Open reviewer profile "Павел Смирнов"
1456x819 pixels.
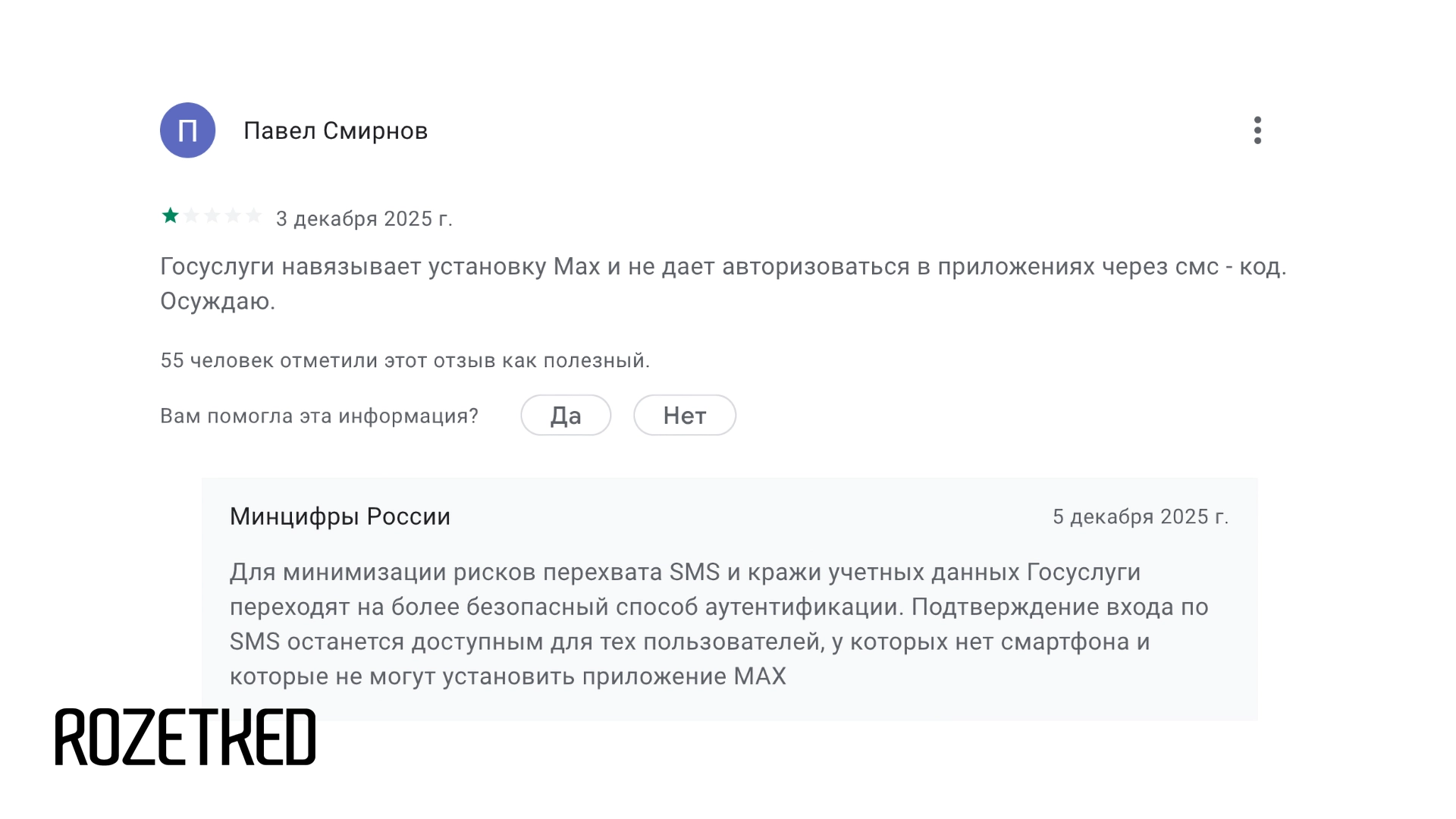[335, 131]
